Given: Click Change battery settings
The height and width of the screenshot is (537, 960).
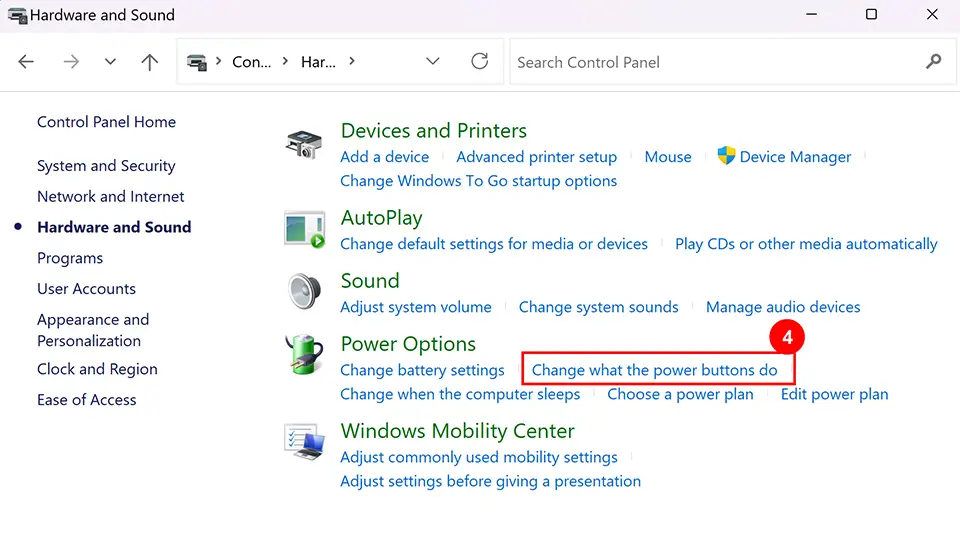Looking at the screenshot, I should (x=422, y=370).
